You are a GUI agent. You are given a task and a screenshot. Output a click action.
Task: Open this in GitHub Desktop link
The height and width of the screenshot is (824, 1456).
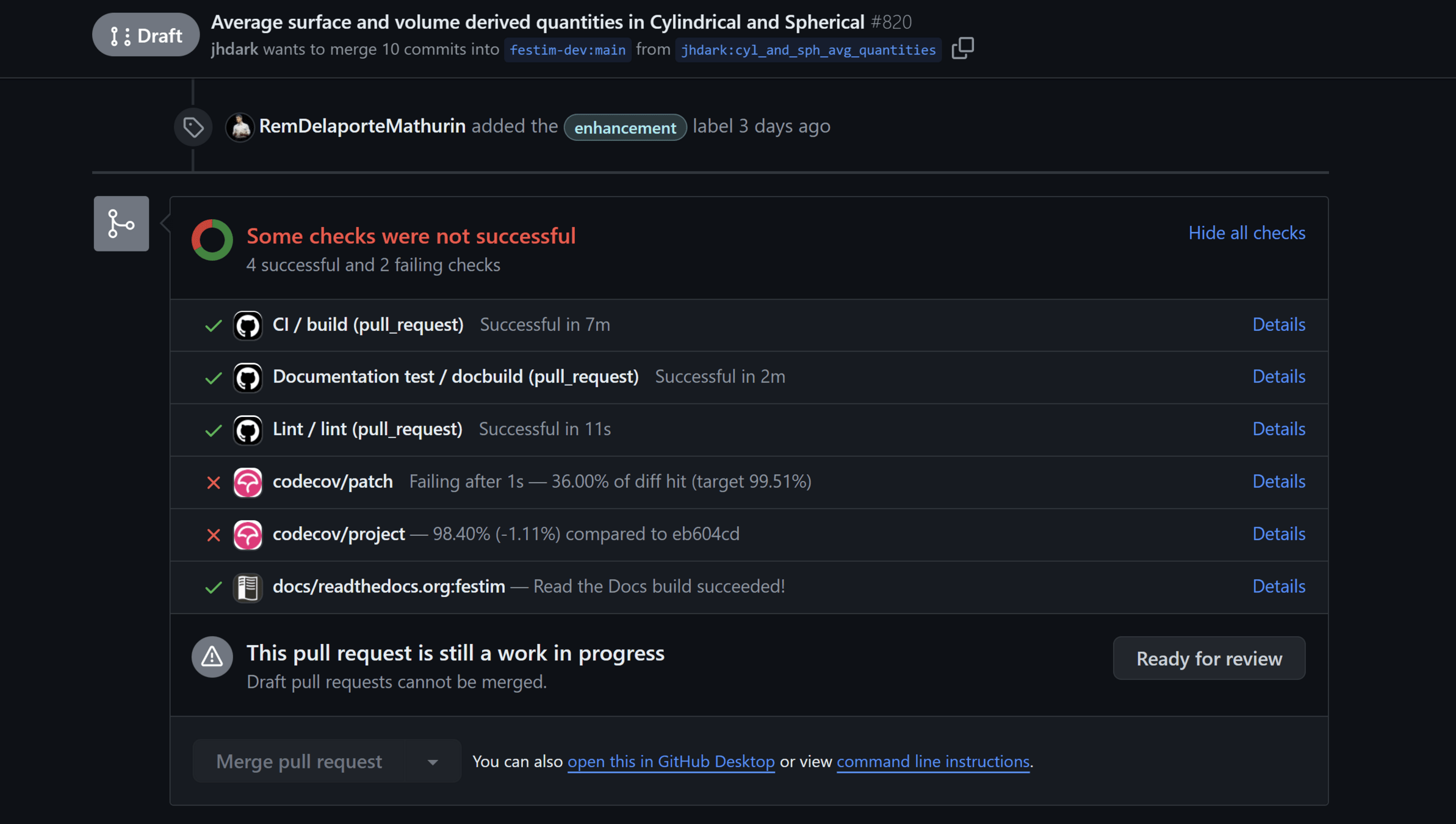[671, 762]
